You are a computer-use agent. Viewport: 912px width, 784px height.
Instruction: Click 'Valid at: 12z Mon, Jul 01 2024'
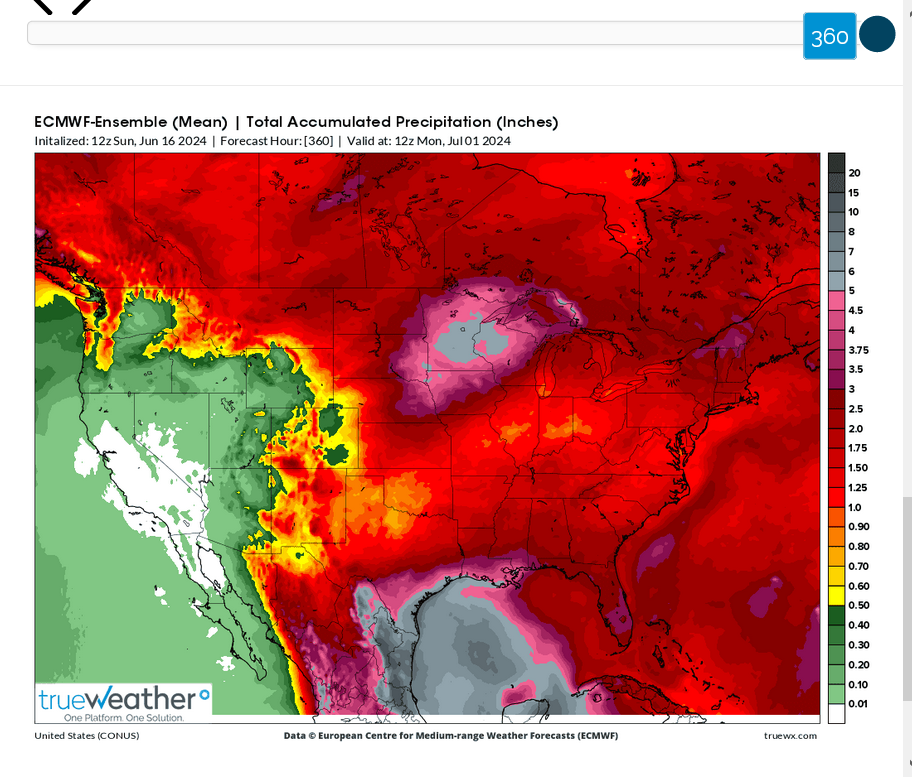tap(429, 141)
